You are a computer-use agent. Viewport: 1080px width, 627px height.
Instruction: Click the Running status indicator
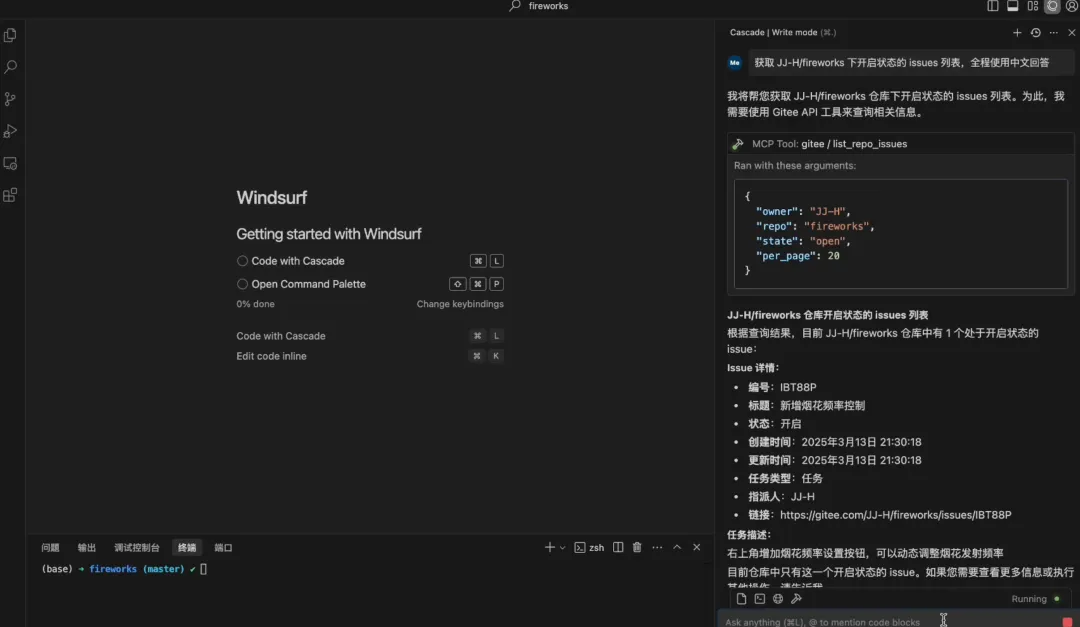pyautogui.click(x=1035, y=599)
